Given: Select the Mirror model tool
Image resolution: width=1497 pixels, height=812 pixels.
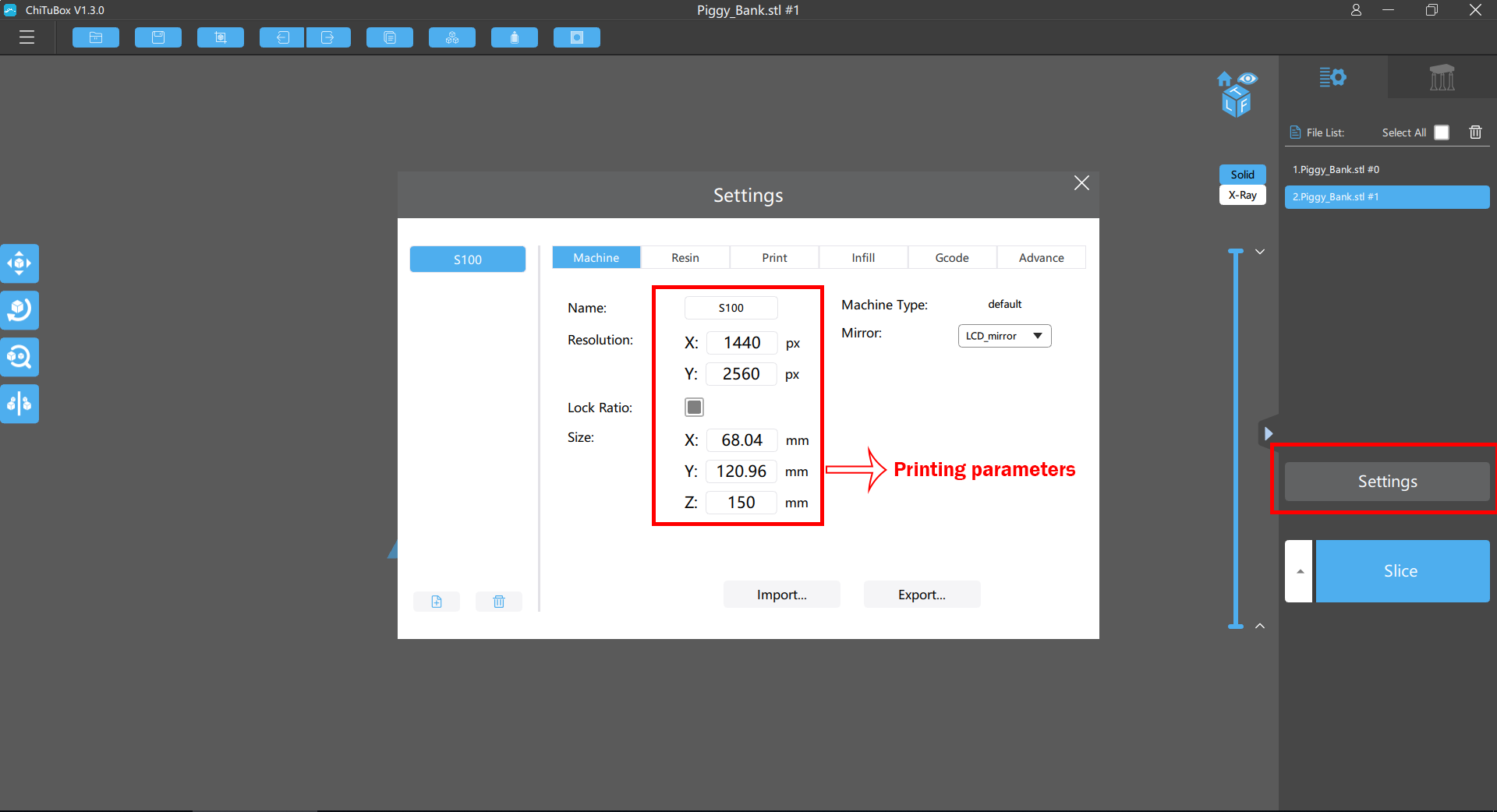Looking at the screenshot, I should coord(19,404).
